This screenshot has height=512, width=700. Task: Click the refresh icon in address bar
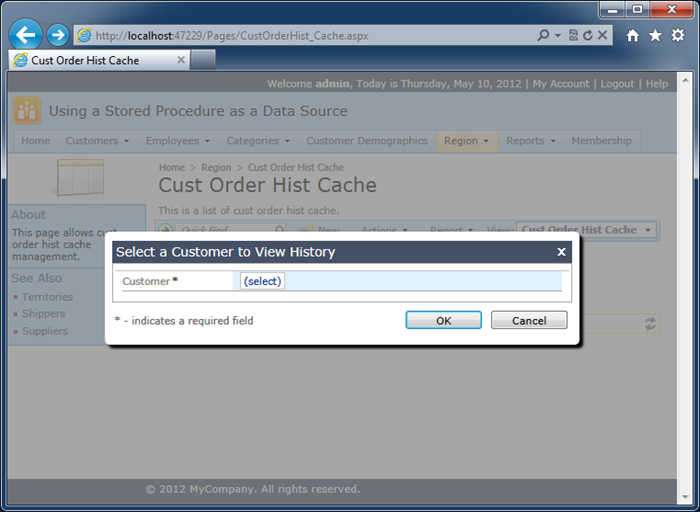[588, 35]
